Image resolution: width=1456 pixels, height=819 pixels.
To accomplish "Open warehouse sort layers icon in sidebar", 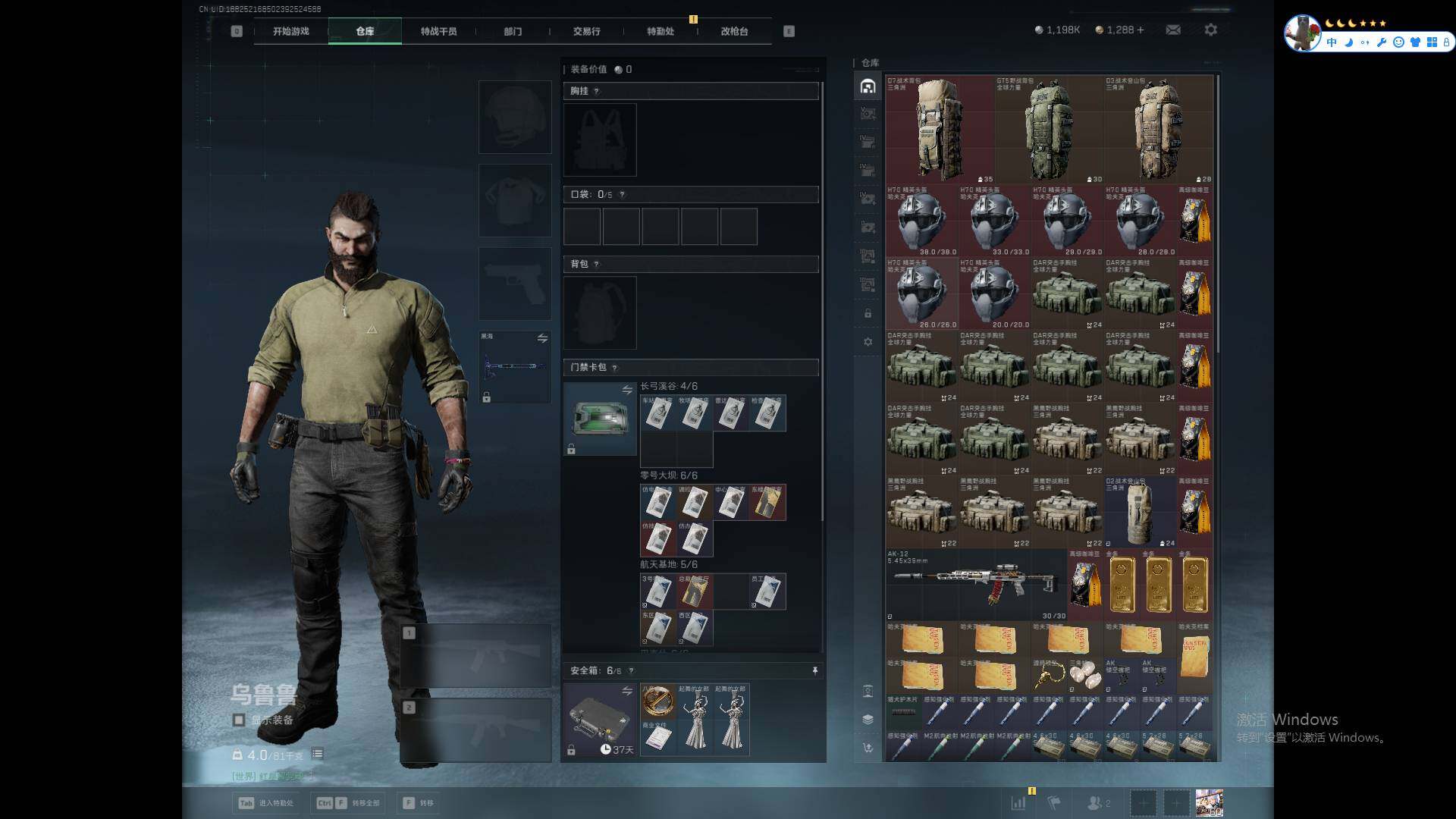I will click(868, 719).
